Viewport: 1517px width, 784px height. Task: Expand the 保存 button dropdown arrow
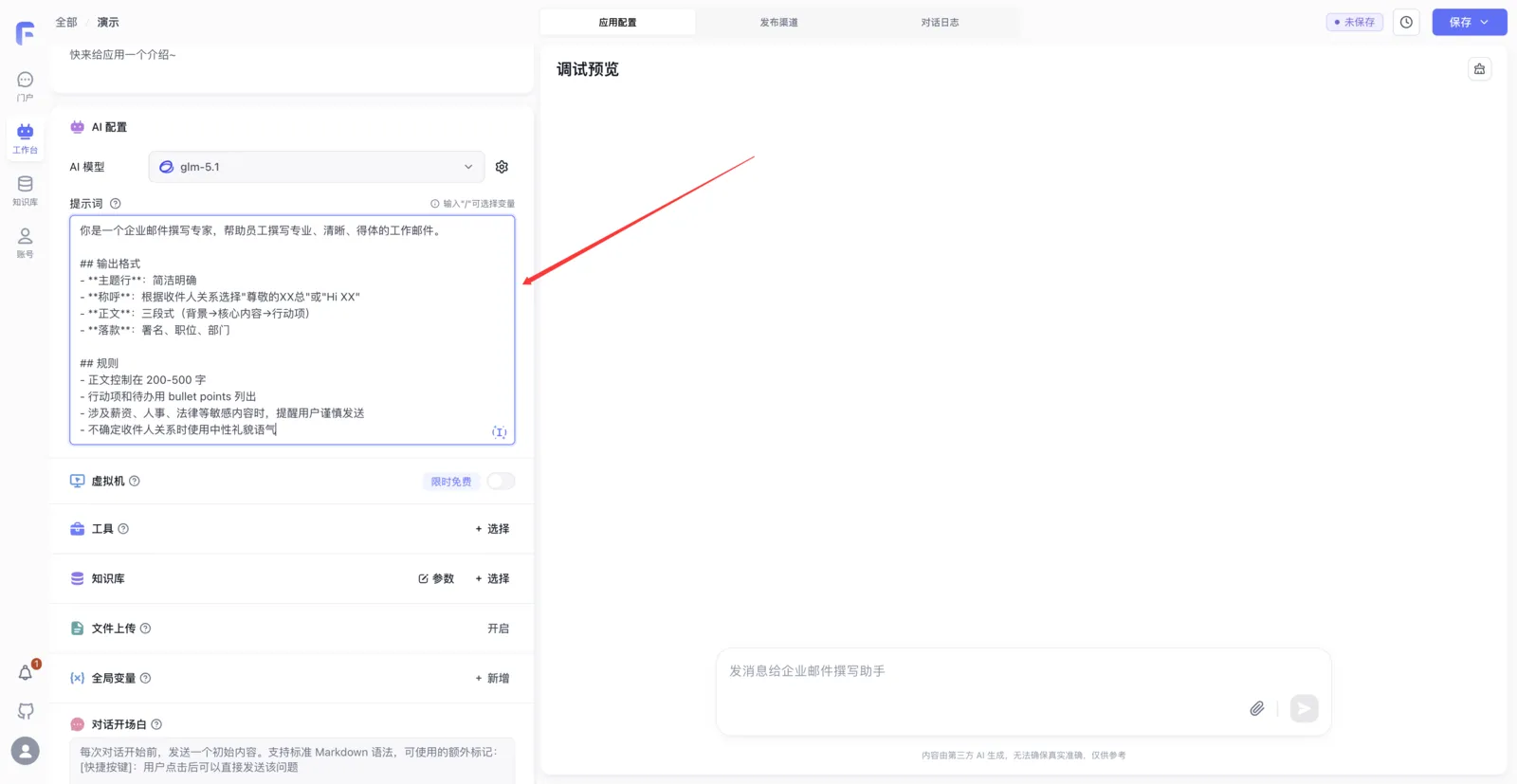click(x=1485, y=22)
